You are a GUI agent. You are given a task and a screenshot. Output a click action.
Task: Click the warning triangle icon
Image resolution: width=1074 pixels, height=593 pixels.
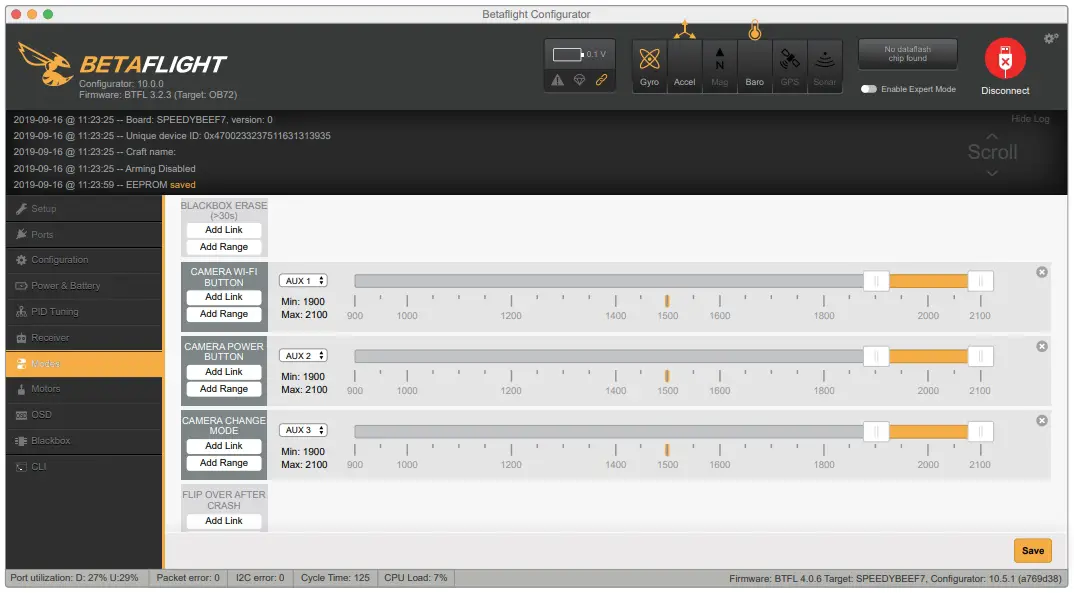click(x=557, y=79)
